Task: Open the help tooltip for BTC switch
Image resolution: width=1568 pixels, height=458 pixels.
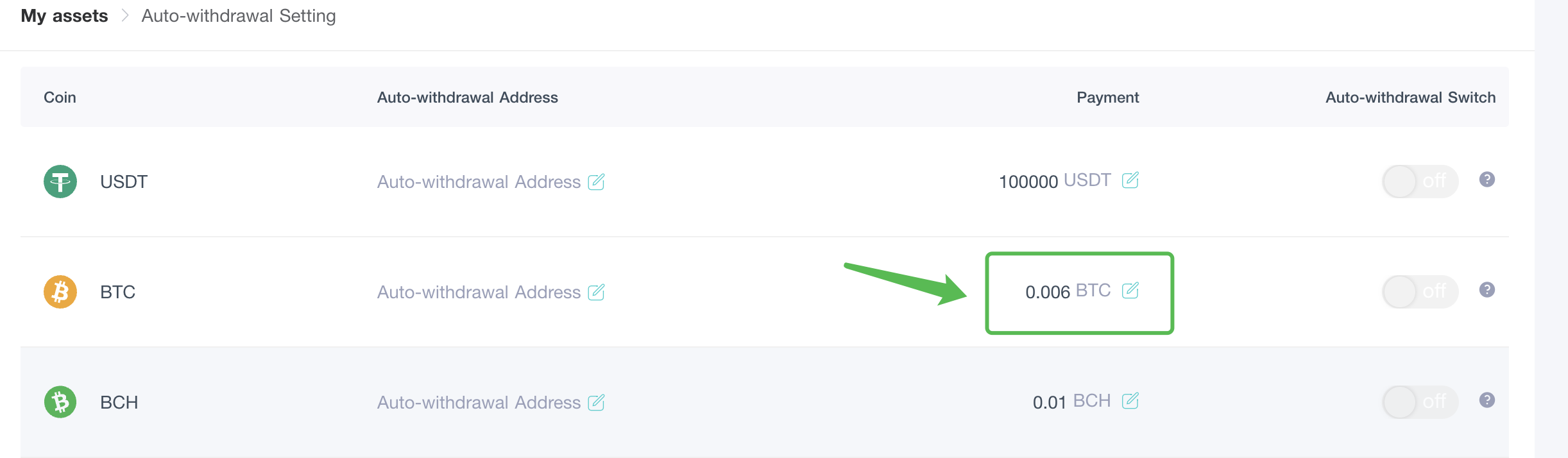Action: pyautogui.click(x=1487, y=290)
